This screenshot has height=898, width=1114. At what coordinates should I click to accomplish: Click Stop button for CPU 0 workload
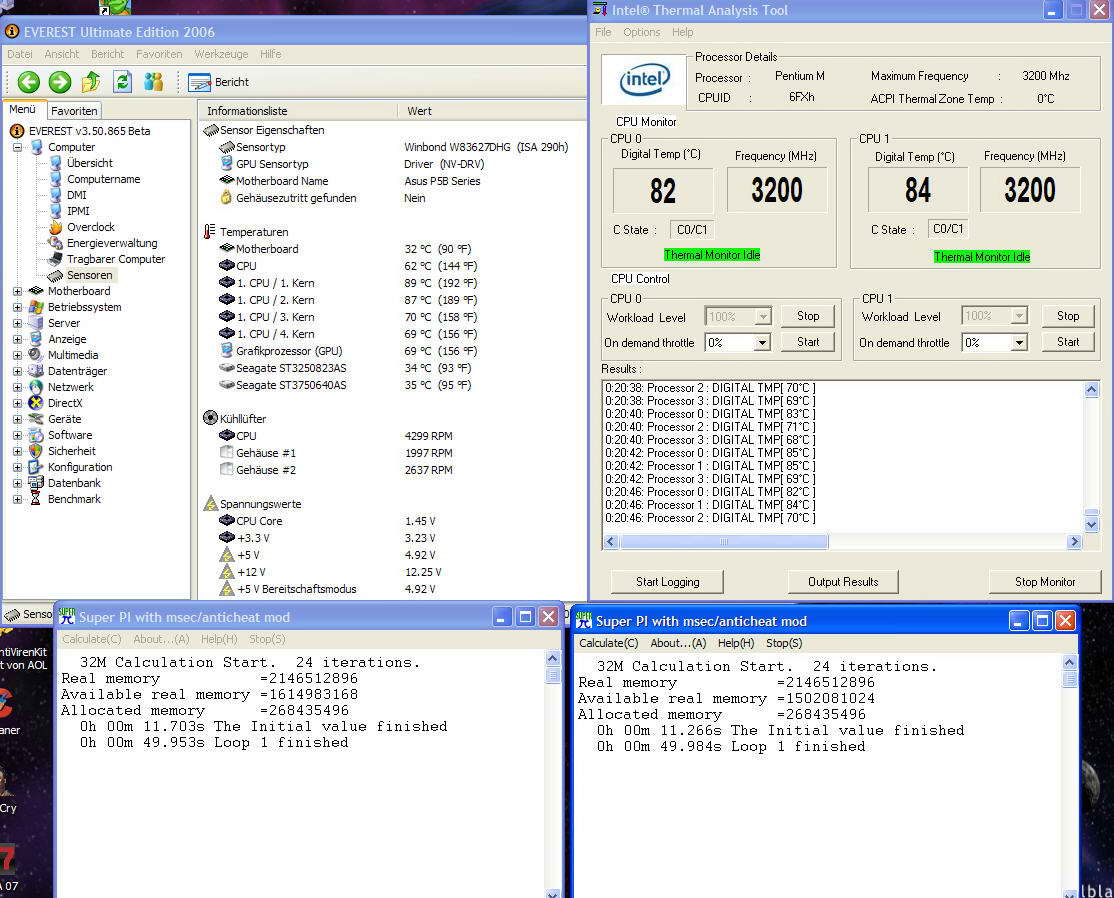(x=808, y=316)
